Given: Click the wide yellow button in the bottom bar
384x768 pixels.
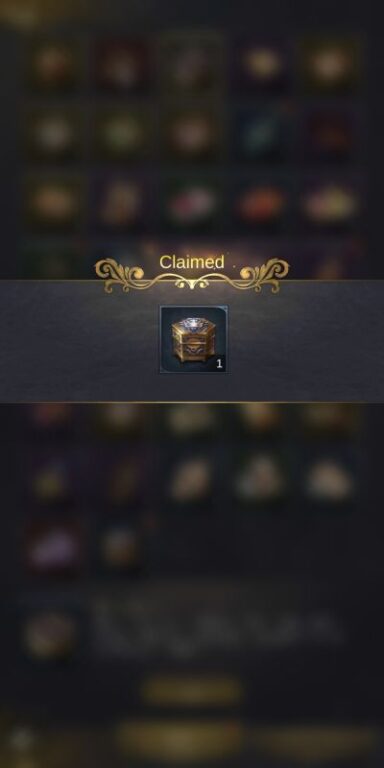Looking at the screenshot, I should pos(180,739).
